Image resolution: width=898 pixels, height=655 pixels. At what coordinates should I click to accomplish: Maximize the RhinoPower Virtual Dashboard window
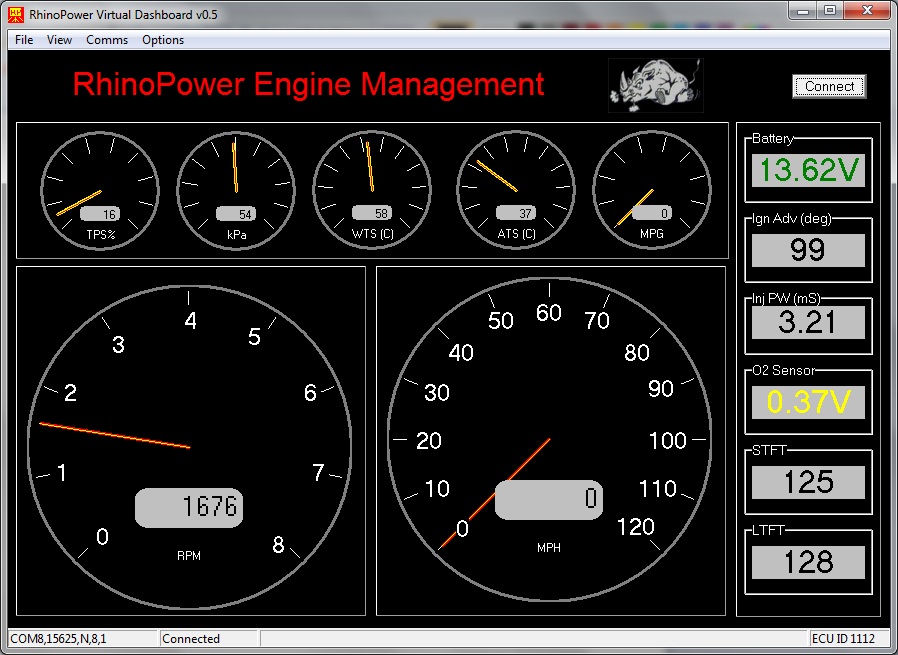830,11
